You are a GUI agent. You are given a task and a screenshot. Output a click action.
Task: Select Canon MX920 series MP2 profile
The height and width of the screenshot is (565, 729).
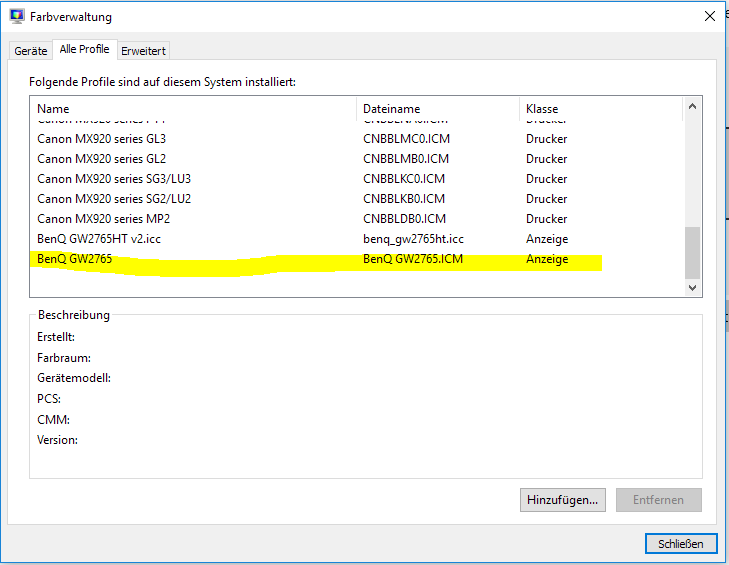102,219
